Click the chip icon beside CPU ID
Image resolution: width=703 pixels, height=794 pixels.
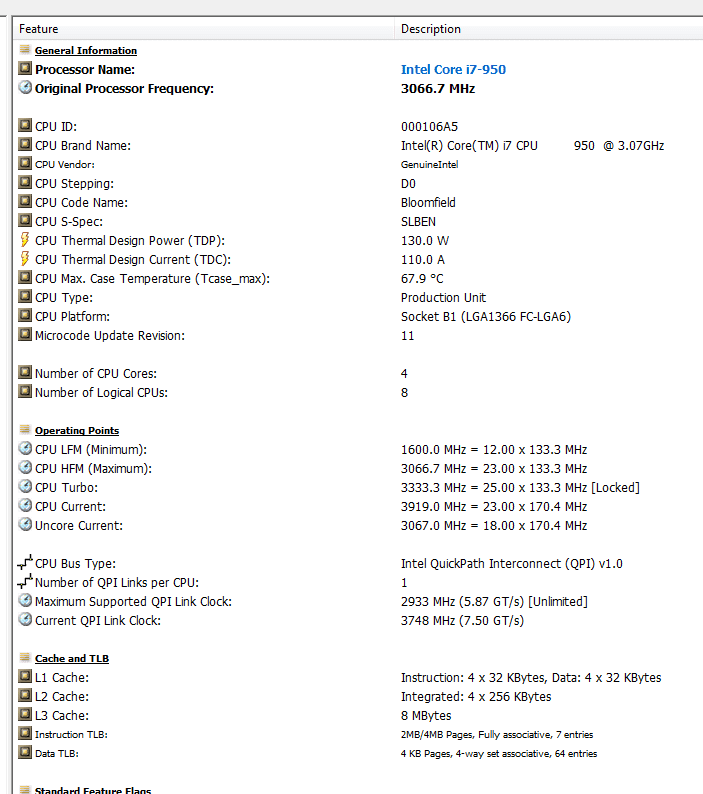tap(25, 125)
